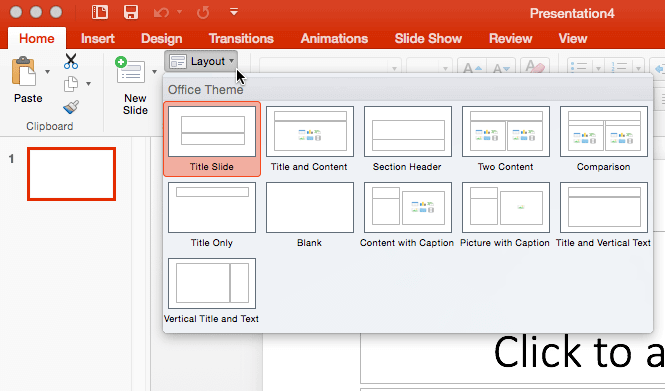The width and height of the screenshot is (665, 391).
Task: Open the Paste options dropdown arrow
Action: 48,72
